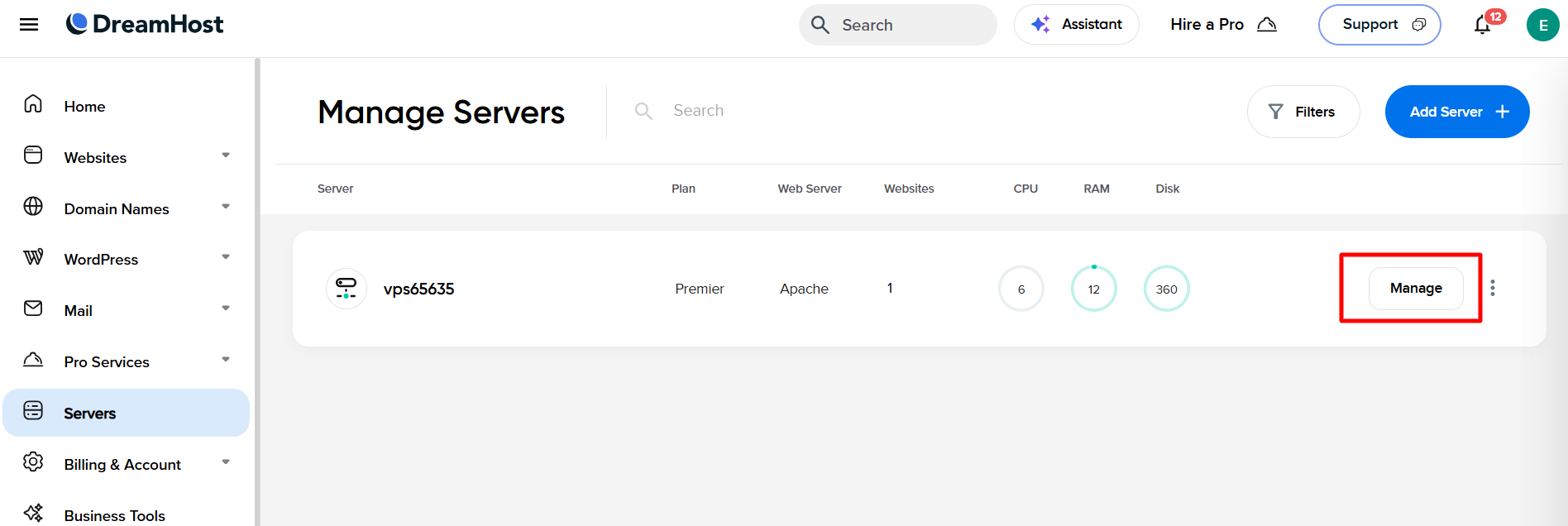The image size is (1568, 526).
Task: Expand the Billing & Account menu arrow
Action: 226,462
